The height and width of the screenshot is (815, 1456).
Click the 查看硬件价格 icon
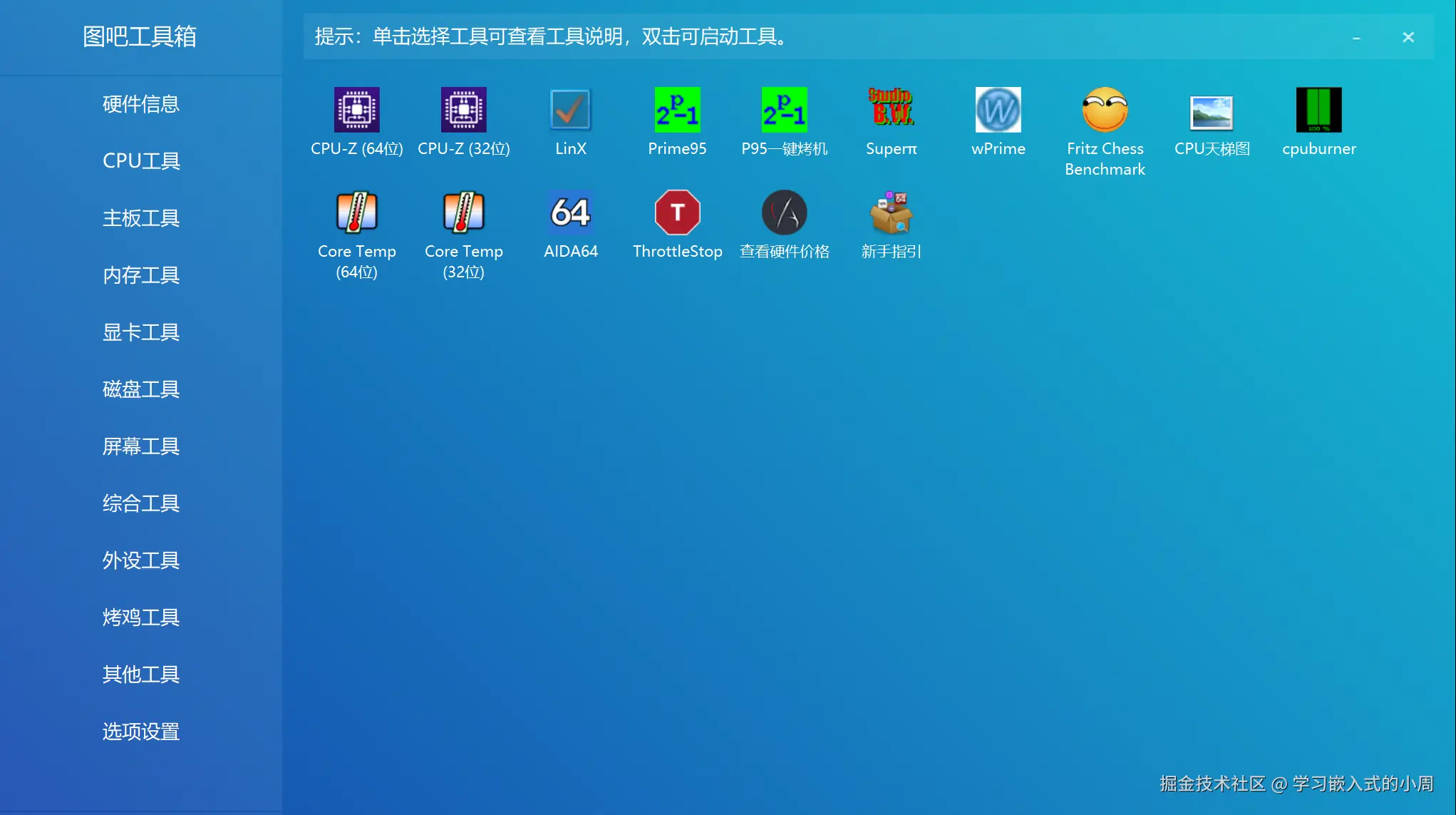click(784, 212)
